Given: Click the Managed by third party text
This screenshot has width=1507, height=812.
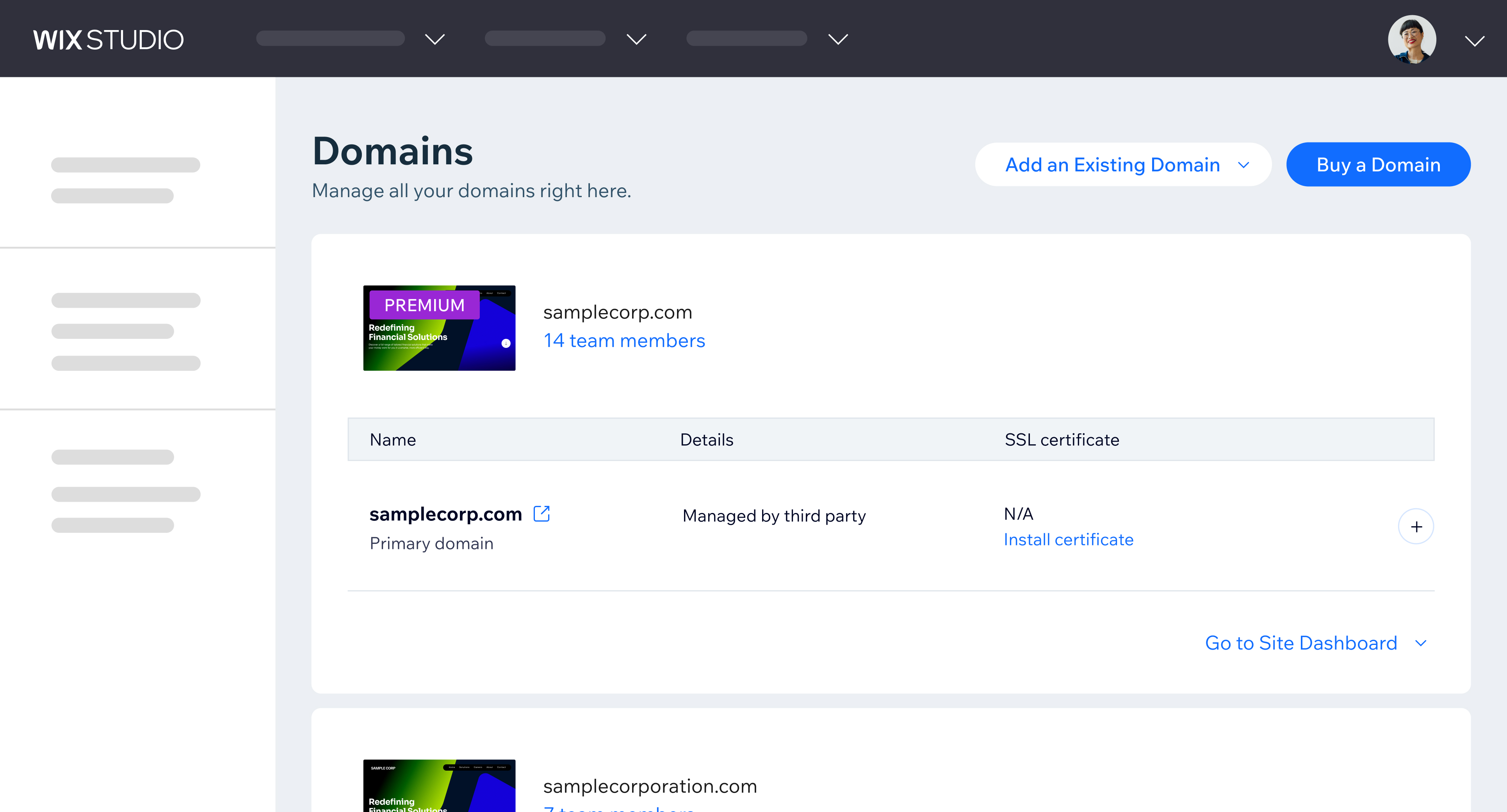Looking at the screenshot, I should click(774, 516).
